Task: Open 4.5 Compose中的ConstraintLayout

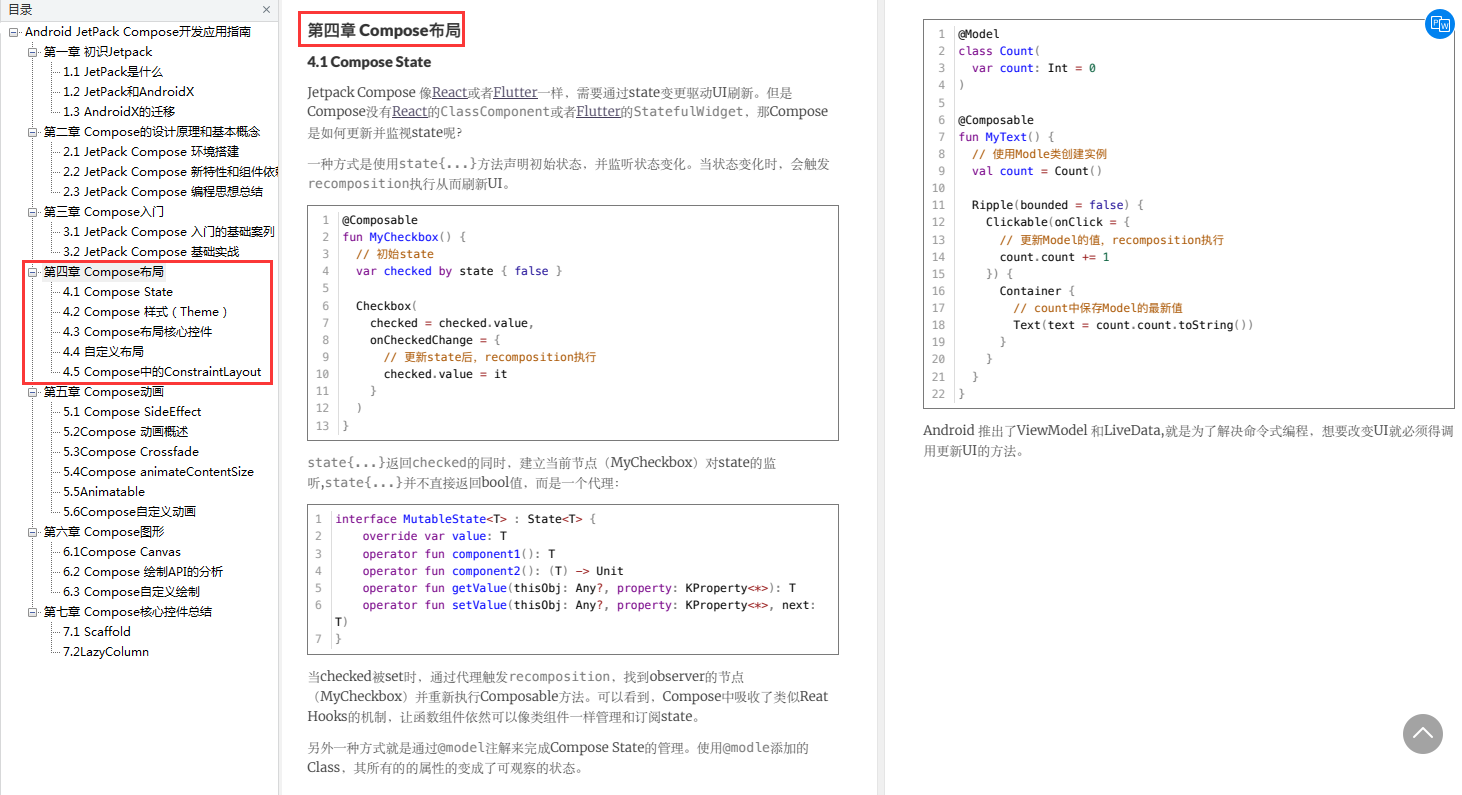Action: coord(162,372)
